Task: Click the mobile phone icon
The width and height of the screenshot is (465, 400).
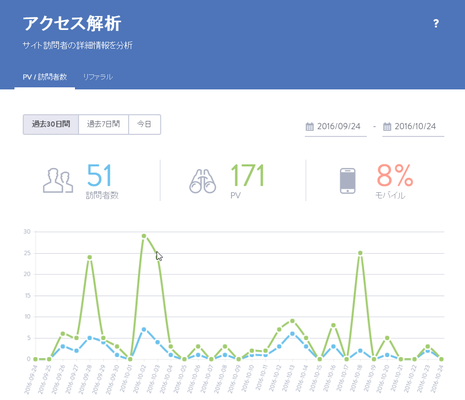Action: [x=348, y=181]
